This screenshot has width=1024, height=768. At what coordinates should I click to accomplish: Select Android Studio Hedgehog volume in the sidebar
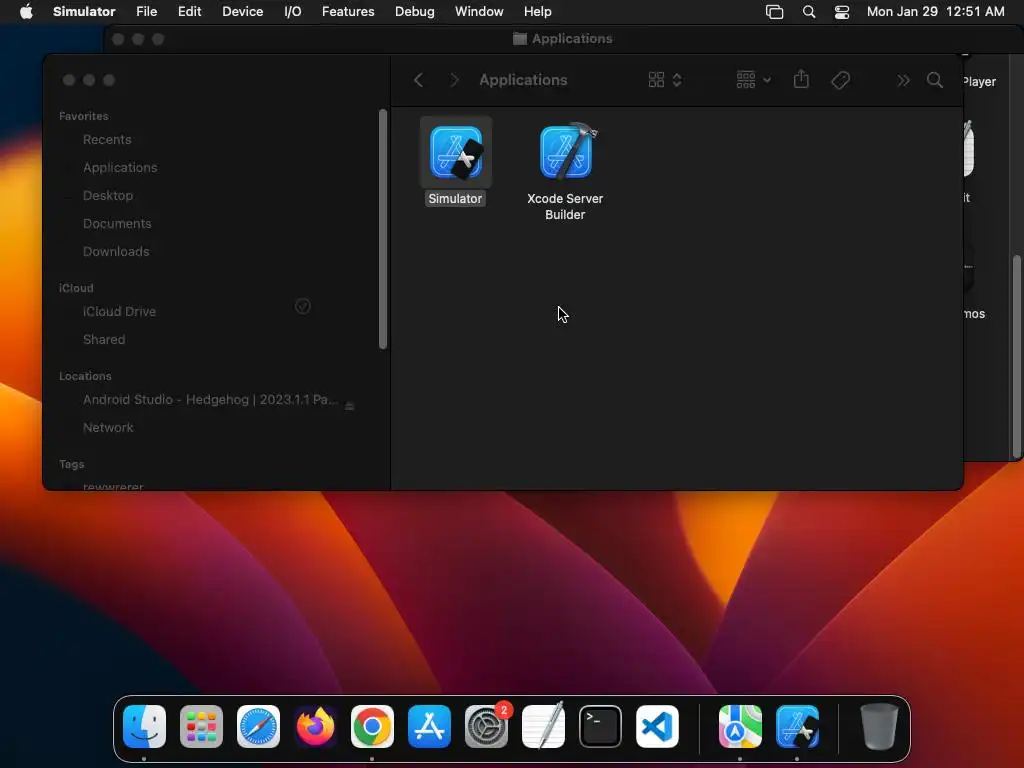[210, 400]
